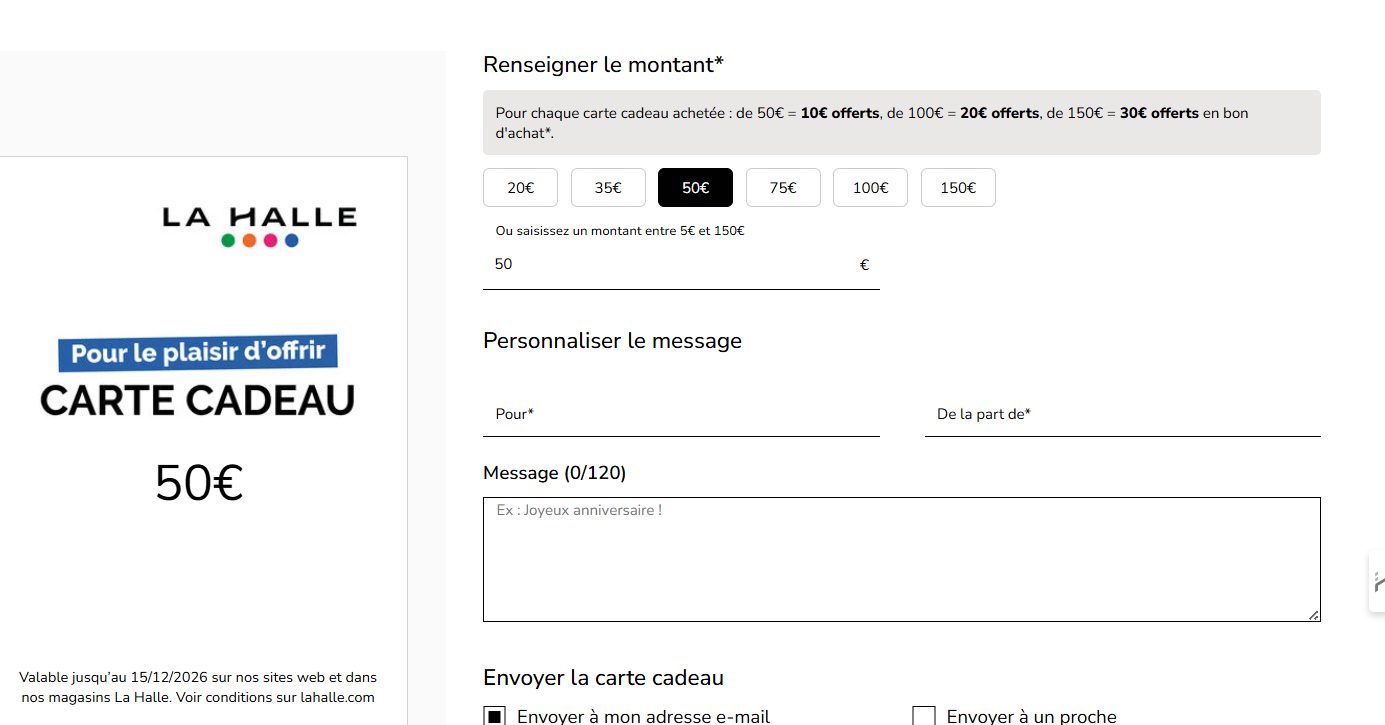This screenshot has width=1385, height=725.
Task: Choose the 100€ gift card amount
Action: (x=870, y=187)
